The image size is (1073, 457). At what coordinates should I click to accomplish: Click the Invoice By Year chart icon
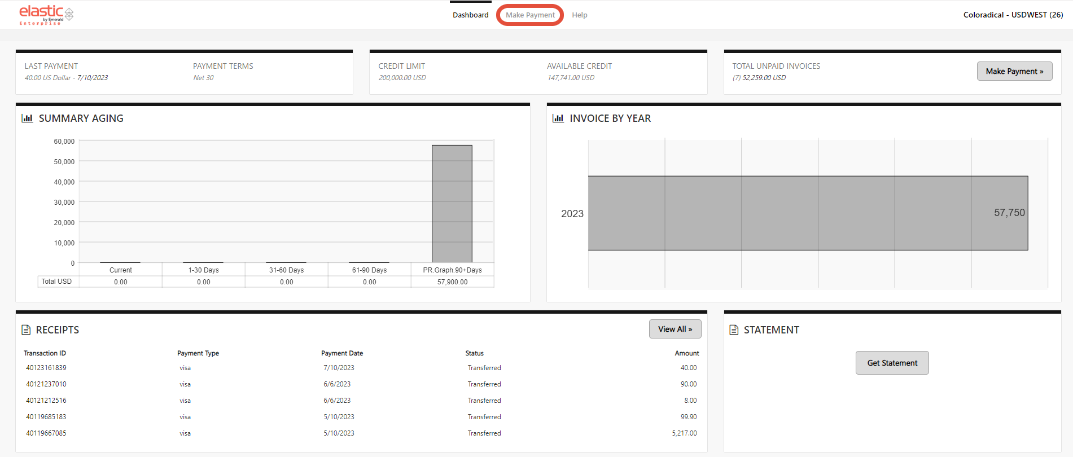559,119
